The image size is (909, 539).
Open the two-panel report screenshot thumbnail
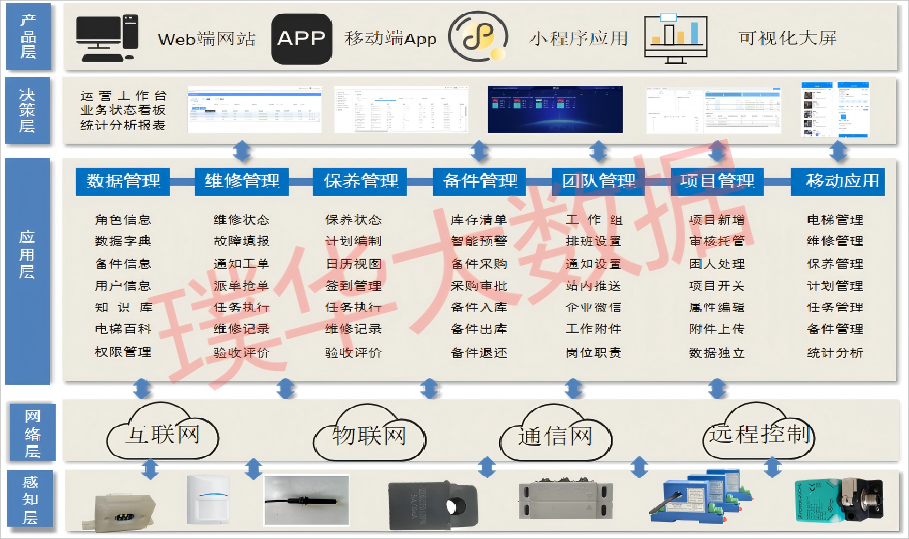(714, 110)
